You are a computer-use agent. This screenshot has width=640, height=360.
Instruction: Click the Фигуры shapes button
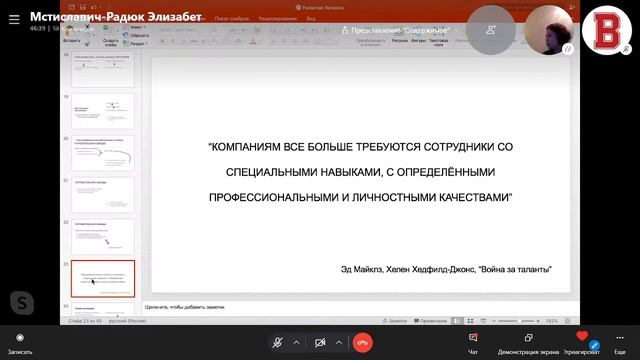click(418, 36)
